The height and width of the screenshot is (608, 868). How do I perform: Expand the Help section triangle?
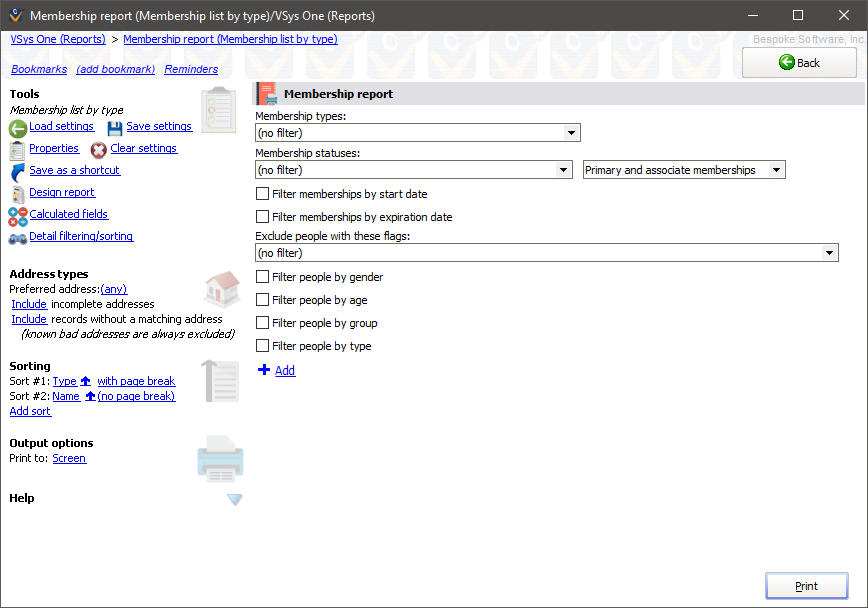point(234,499)
